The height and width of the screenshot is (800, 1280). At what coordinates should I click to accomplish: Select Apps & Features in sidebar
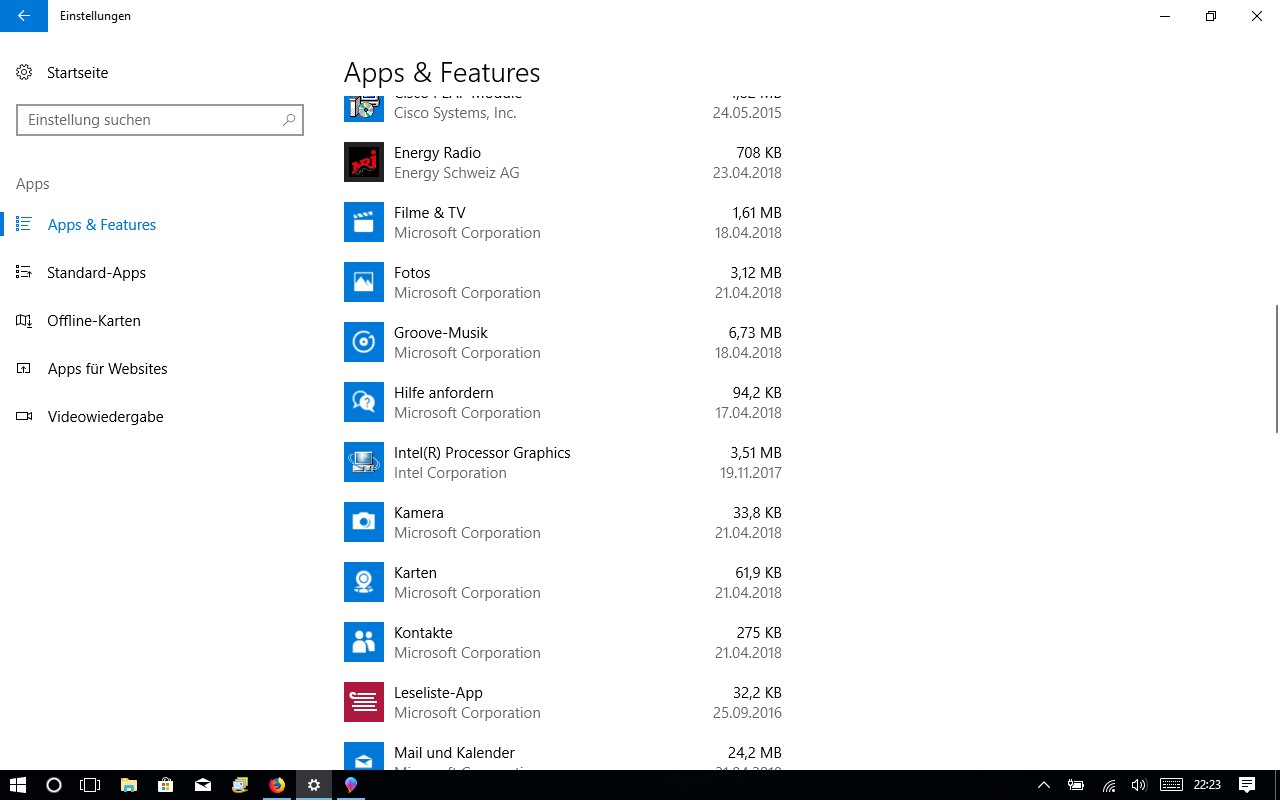tap(101, 225)
